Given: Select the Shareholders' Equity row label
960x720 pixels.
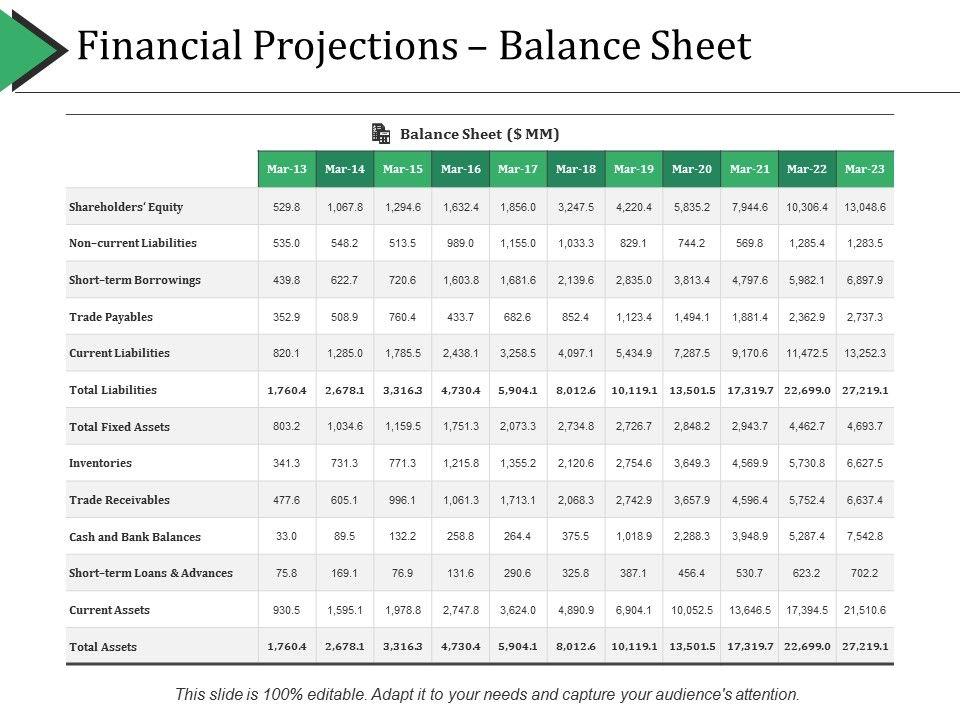Looking at the screenshot, I should coord(126,207).
